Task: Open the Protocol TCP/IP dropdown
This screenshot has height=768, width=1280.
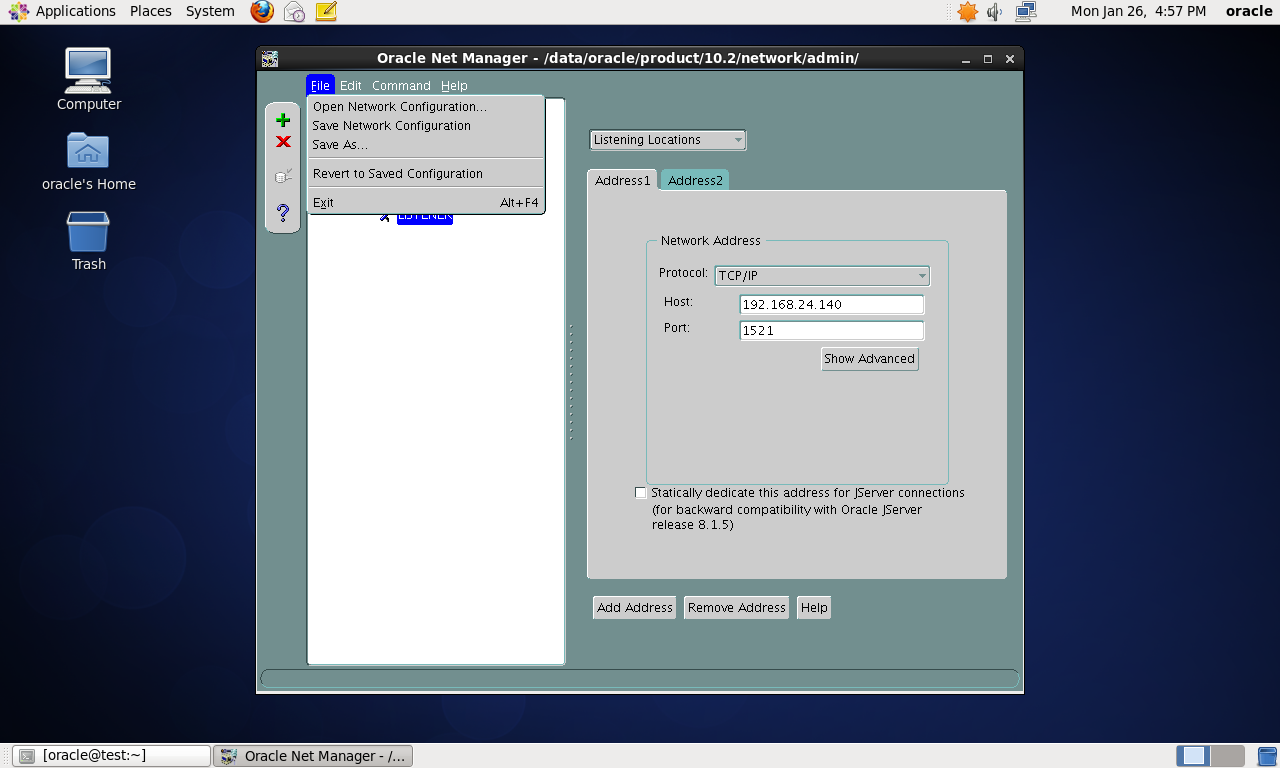Action: [822, 276]
